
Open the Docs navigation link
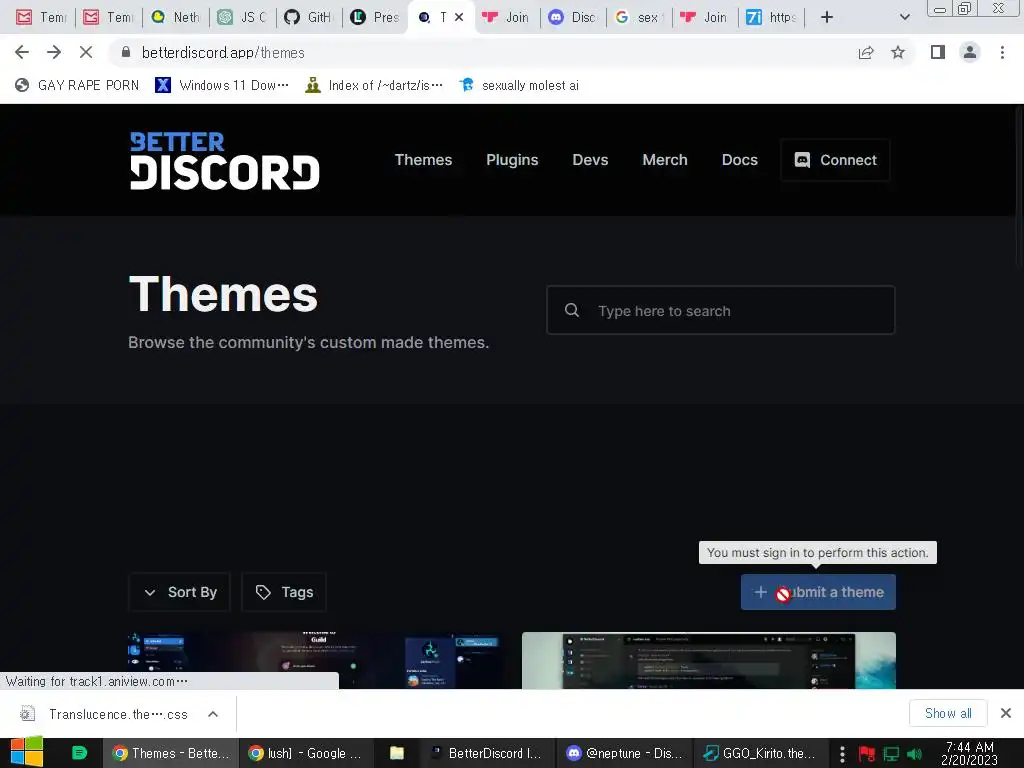point(740,160)
